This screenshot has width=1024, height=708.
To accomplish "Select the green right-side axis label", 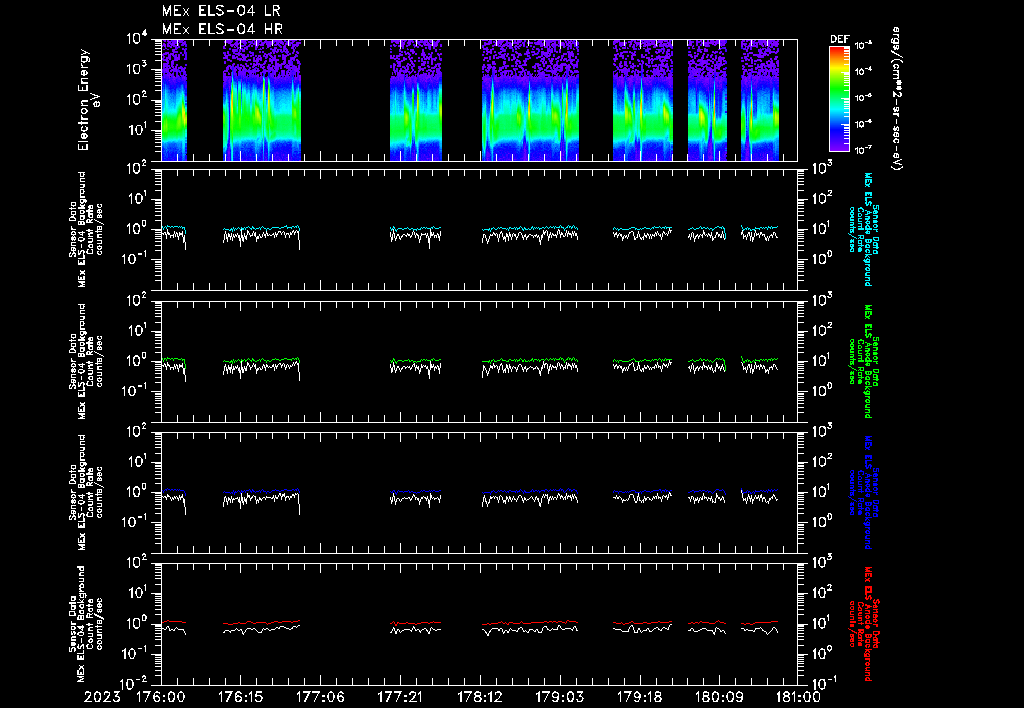I will (863, 361).
